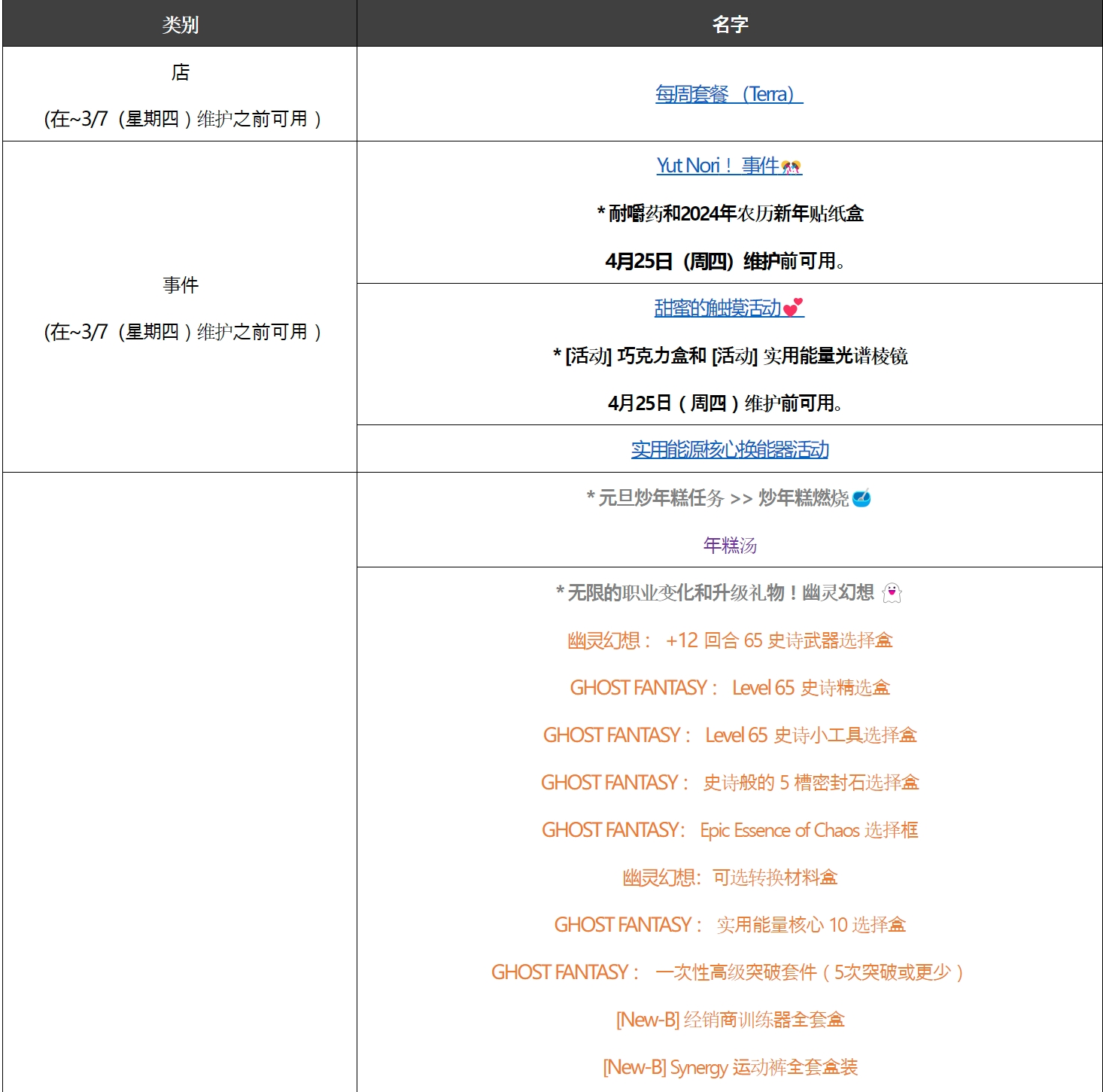This screenshot has height=1092, width=1103.
Task: Click GHOST FANTASY: 实用能量核心 10 选择盒
Action: click(730, 925)
